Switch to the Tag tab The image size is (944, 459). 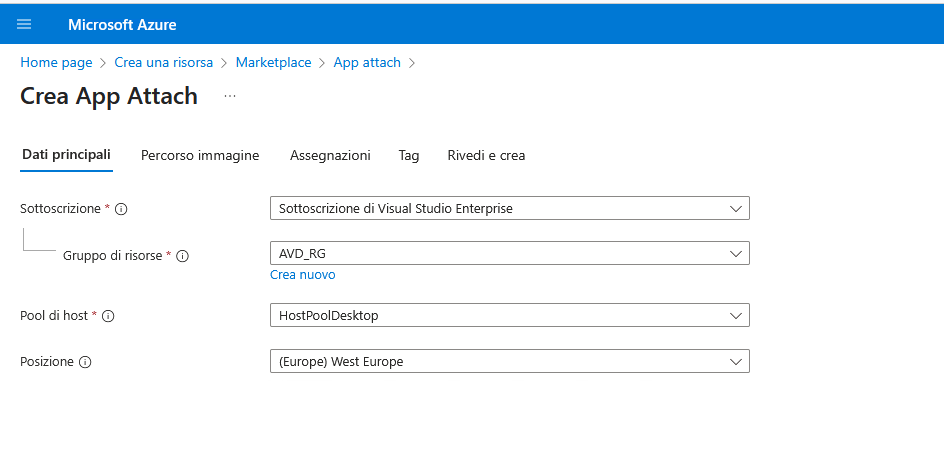pyautogui.click(x=409, y=155)
